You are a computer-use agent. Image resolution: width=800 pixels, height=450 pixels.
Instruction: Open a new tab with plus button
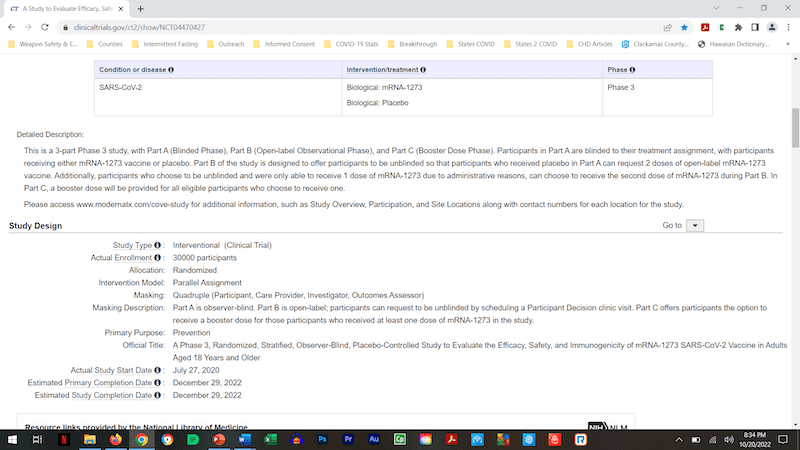pos(140,9)
